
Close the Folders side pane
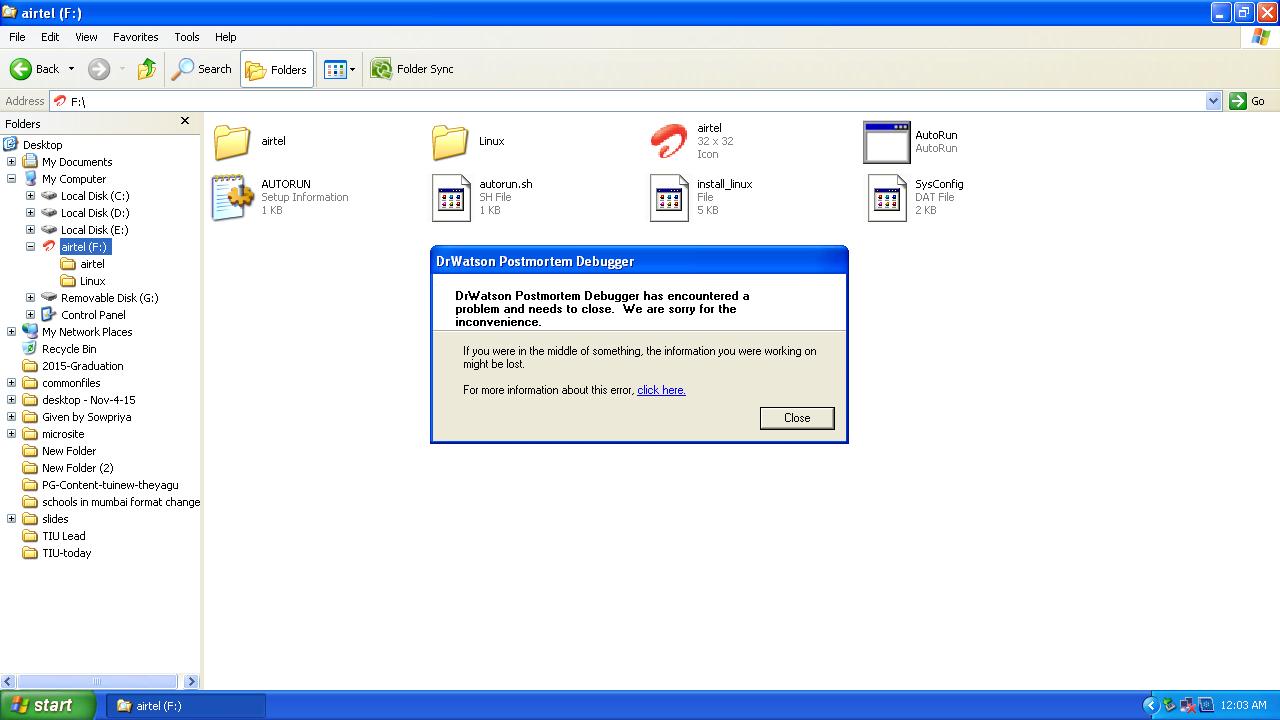(184, 121)
